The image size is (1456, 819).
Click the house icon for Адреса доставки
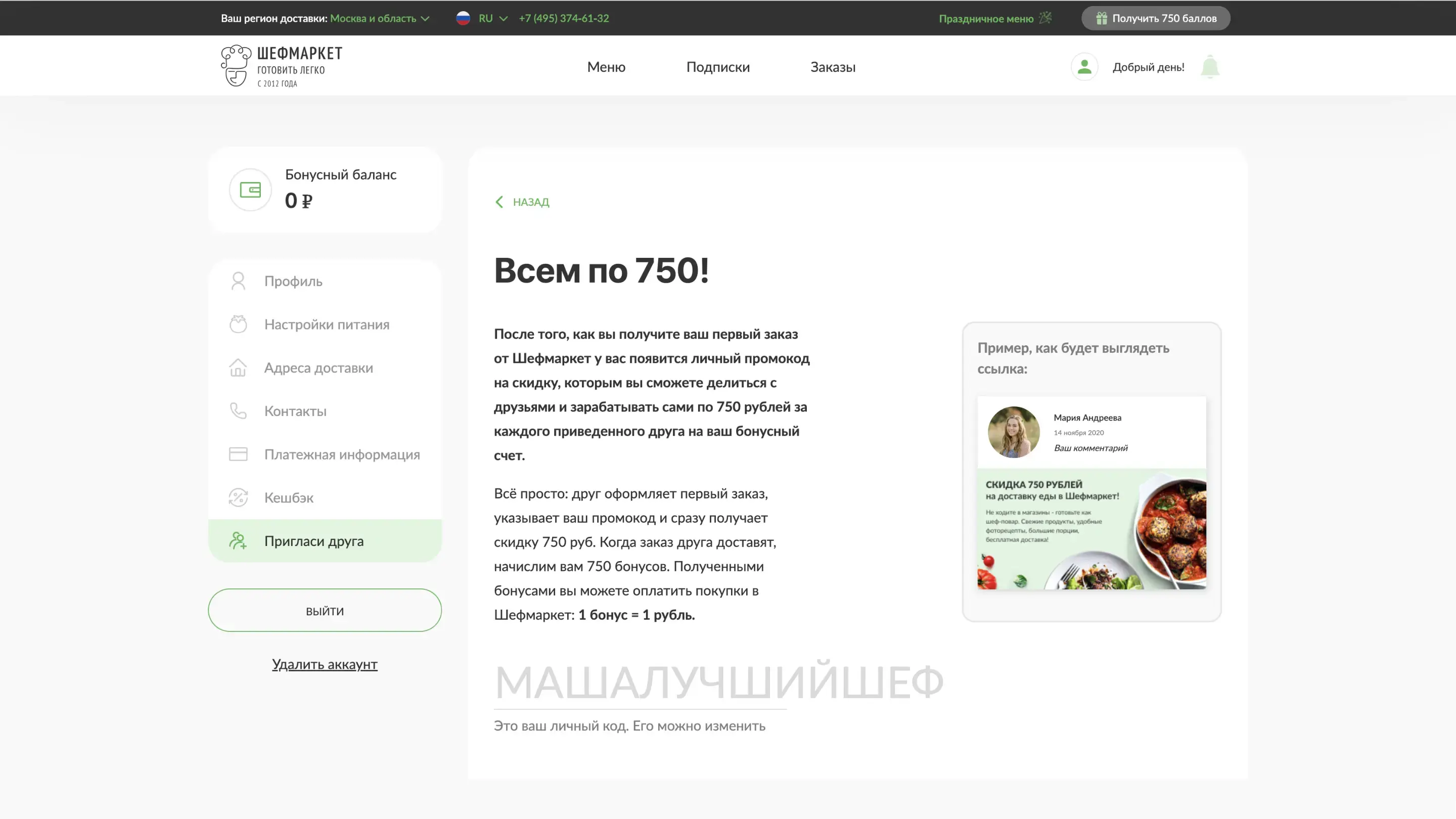(x=238, y=368)
